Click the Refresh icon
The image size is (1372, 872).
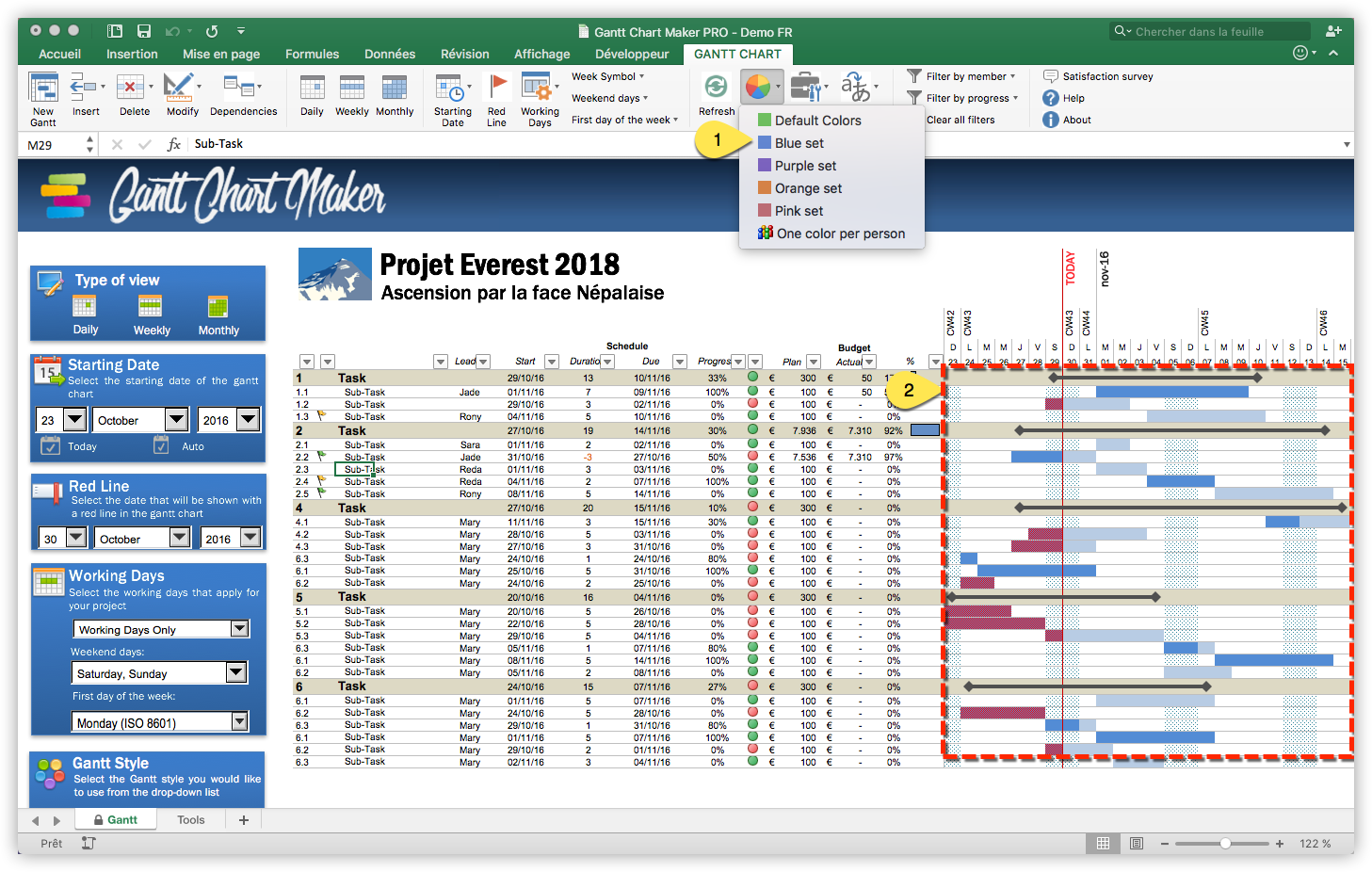(716, 88)
